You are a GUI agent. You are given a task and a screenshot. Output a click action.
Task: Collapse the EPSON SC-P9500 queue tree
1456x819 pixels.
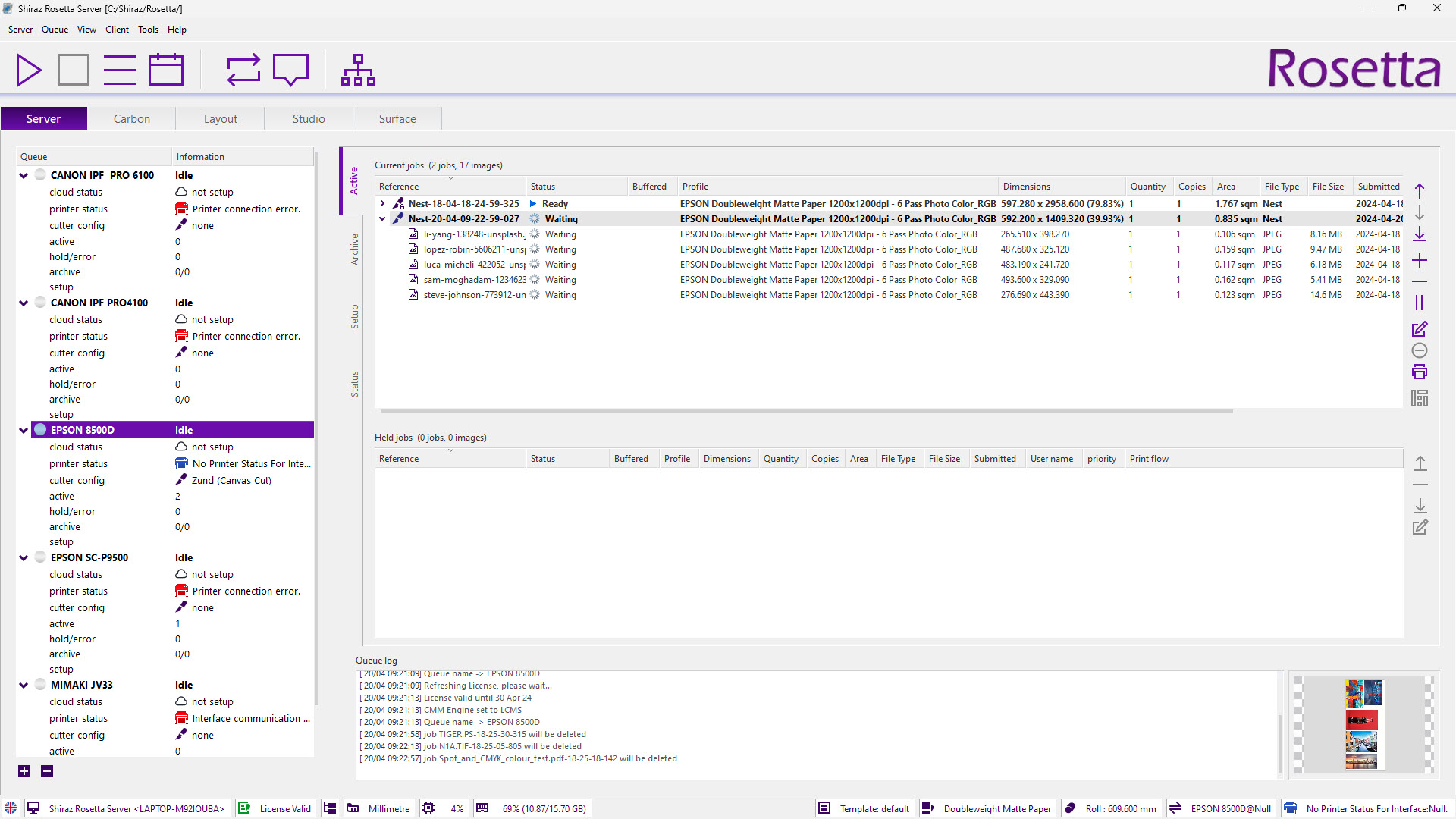coord(24,557)
